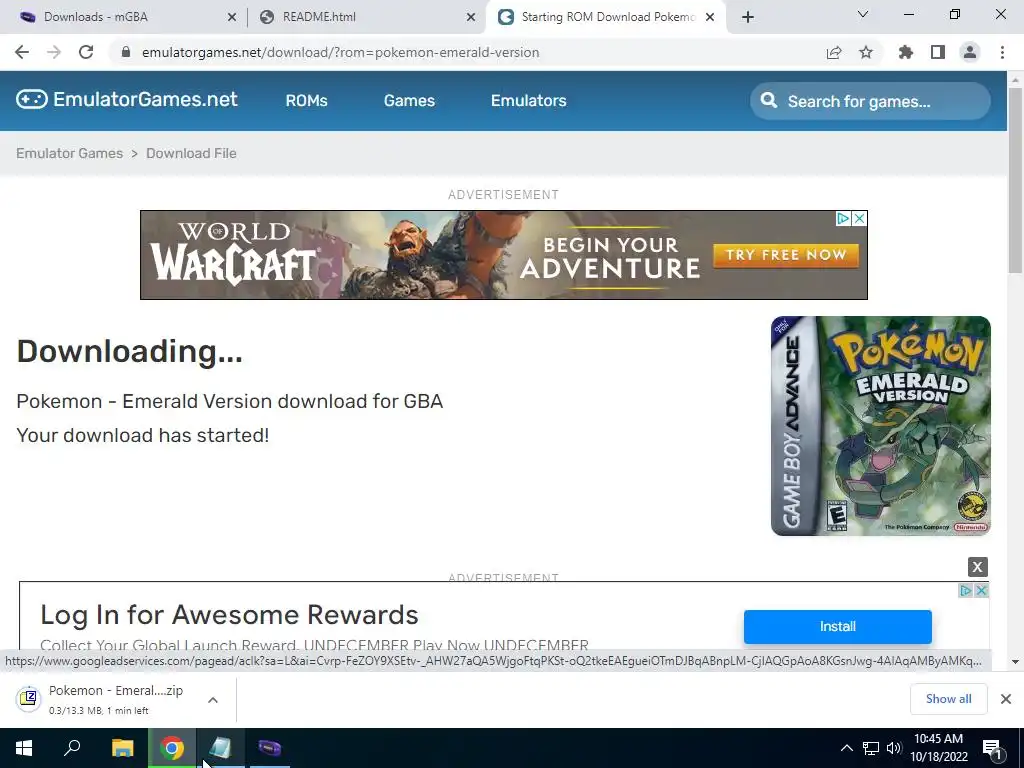The image size is (1024, 768).
Task: Share this page via share icon
Action: tap(833, 52)
